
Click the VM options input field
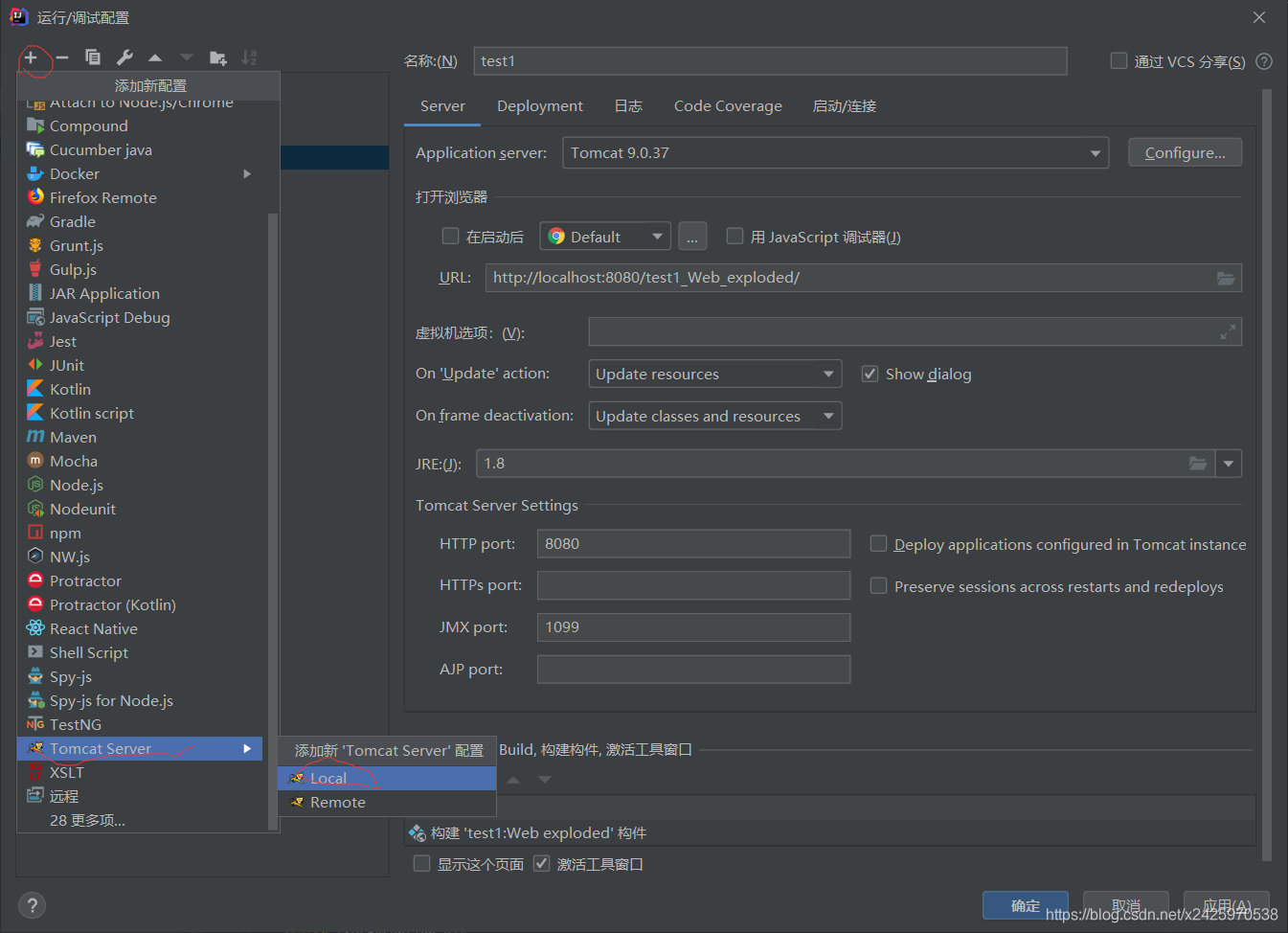(915, 332)
